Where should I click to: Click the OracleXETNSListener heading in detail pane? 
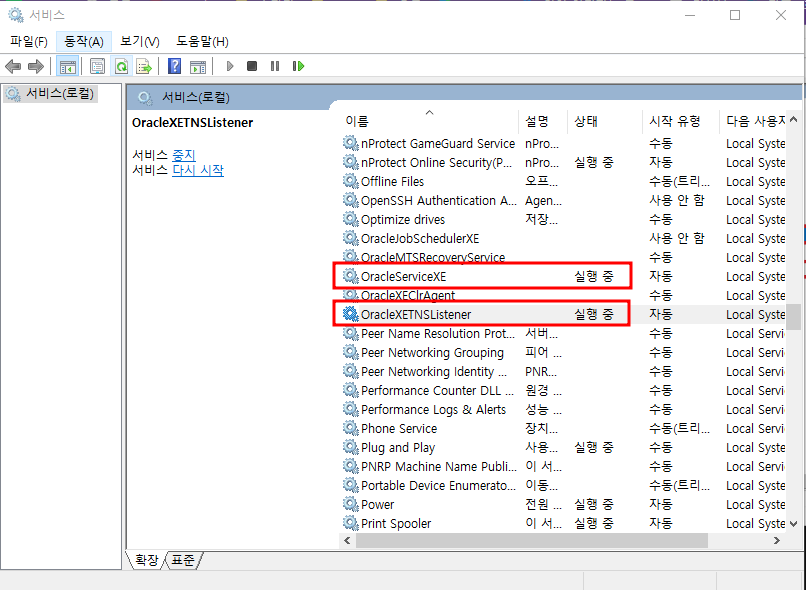192,123
